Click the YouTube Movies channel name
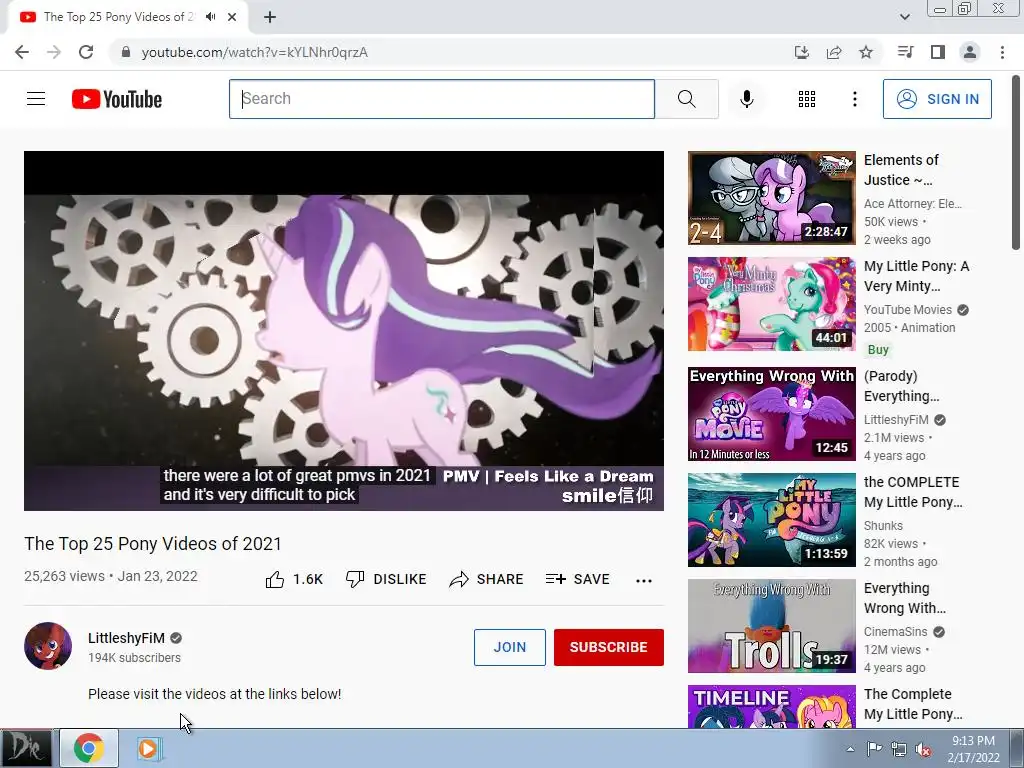The width and height of the screenshot is (1024, 768). (x=908, y=310)
